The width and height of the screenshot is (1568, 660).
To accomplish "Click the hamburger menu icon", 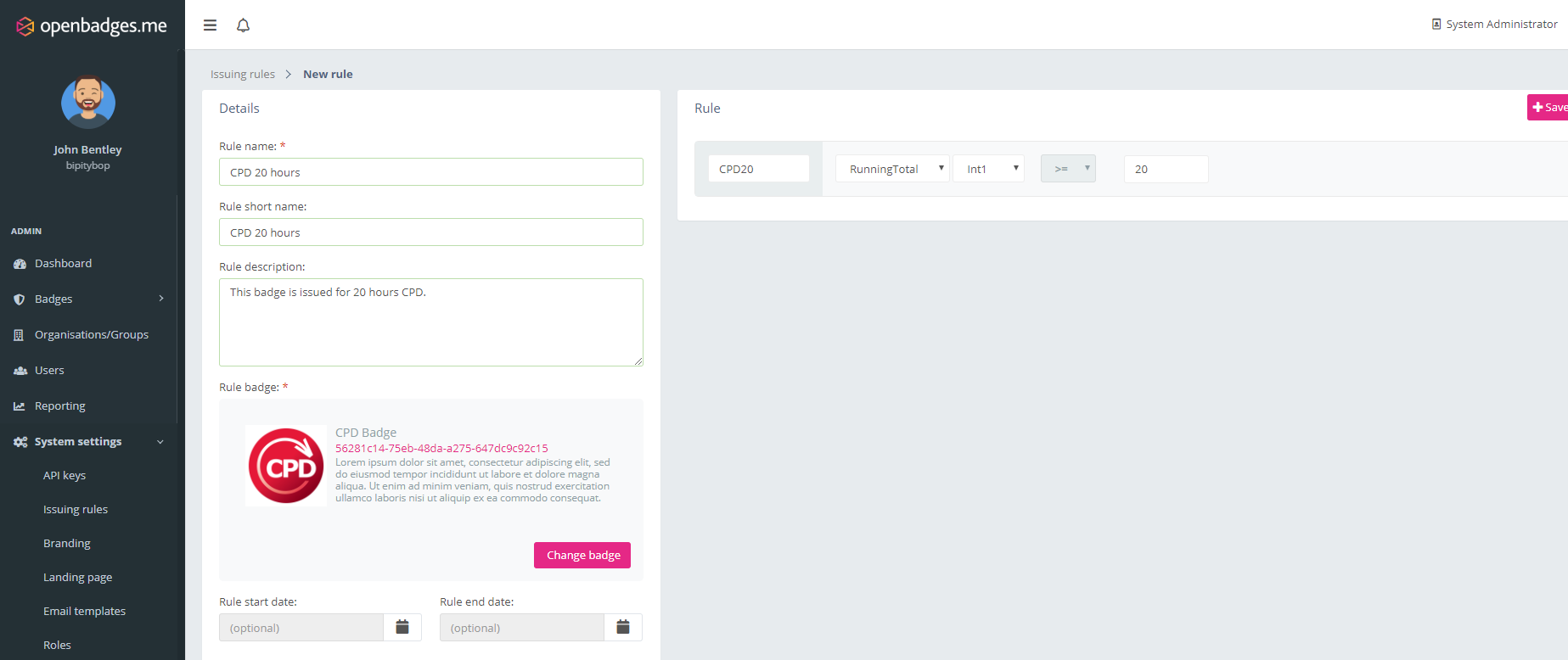I will (x=210, y=25).
